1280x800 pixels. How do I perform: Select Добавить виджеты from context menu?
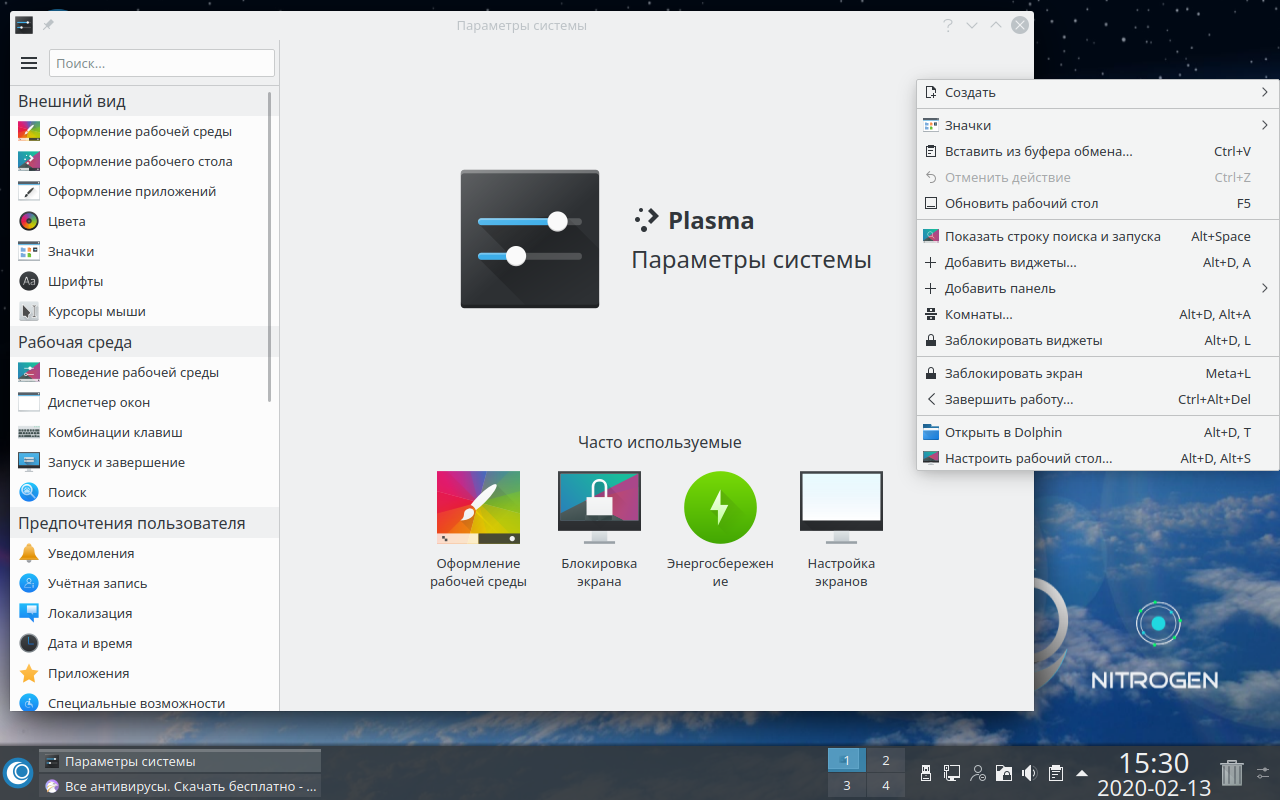(1098, 263)
